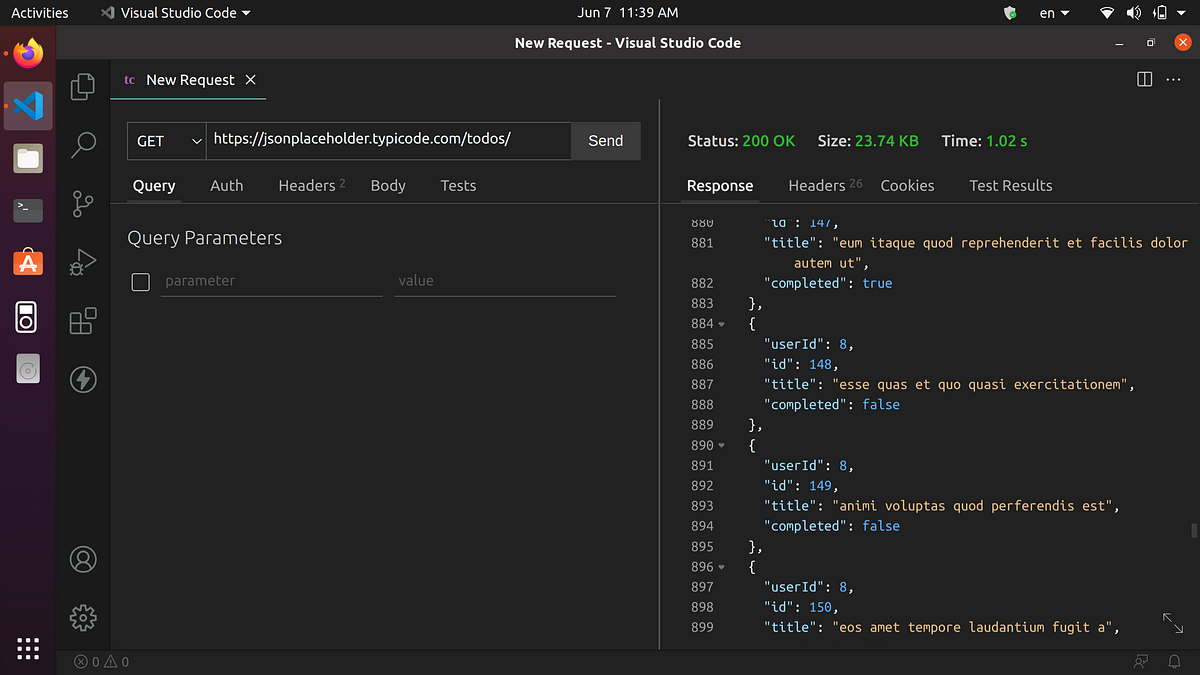
Task: Click the request URL input field
Action: coord(388,141)
